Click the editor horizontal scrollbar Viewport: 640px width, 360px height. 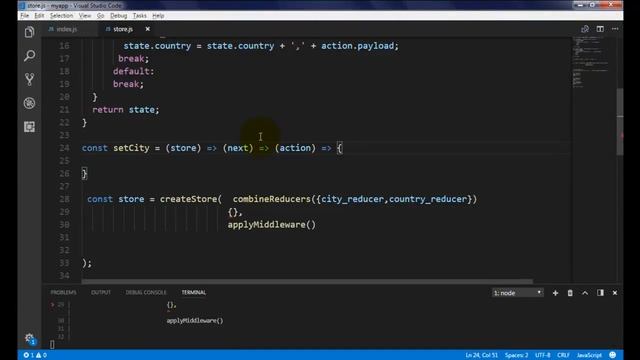point(307,281)
